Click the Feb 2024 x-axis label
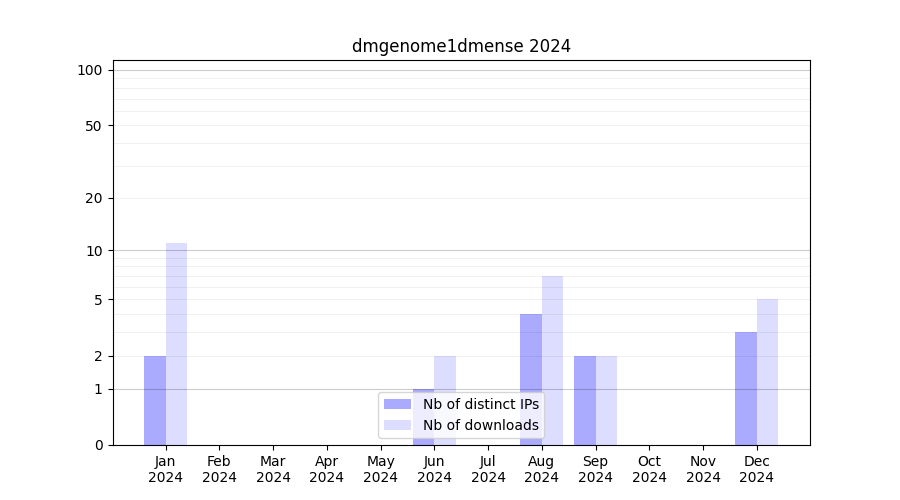The width and height of the screenshot is (900, 500). click(219, 469)
